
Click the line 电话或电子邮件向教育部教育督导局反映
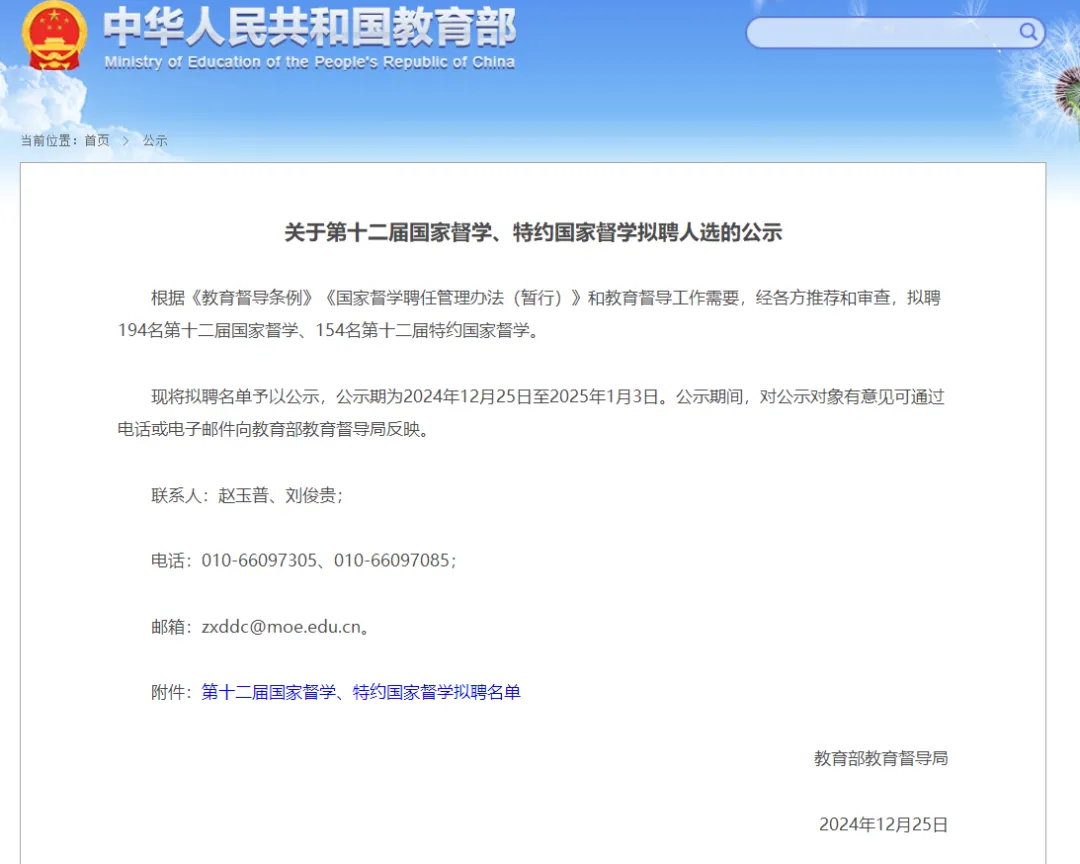click(x=275, y=429)
